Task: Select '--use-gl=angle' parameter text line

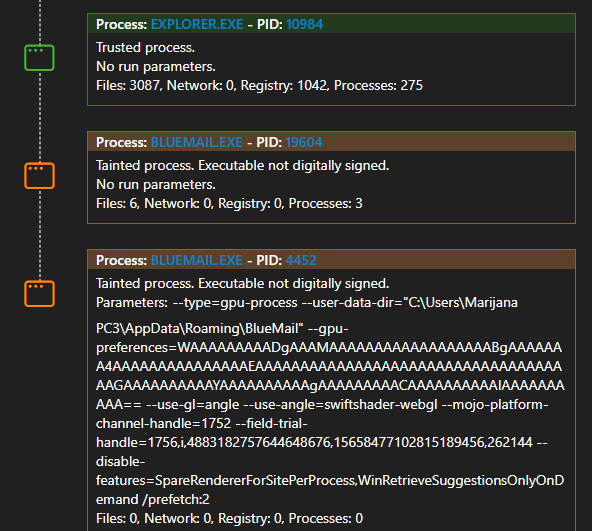Action: [322, 404]
